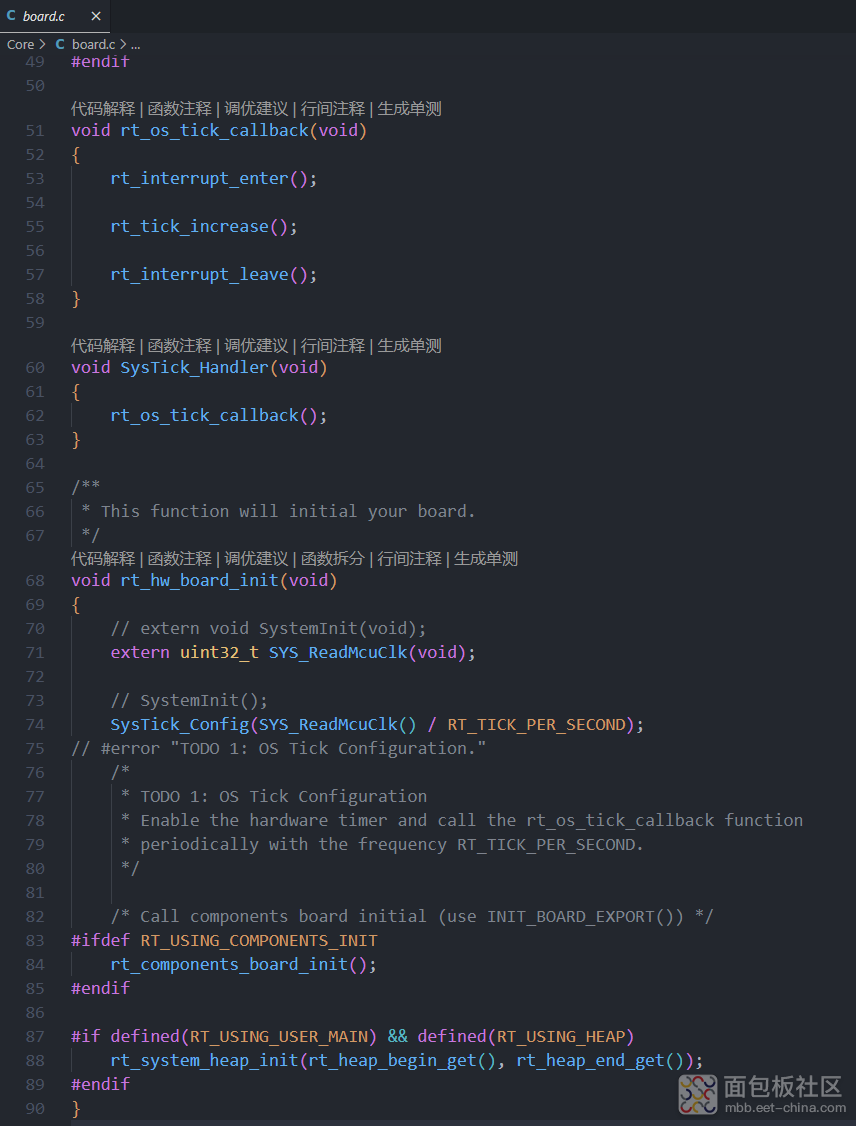Click 函数注释 above SysTick_Handler
Viewport: 856px width, 1126px height.
click(x=180, y=345)
